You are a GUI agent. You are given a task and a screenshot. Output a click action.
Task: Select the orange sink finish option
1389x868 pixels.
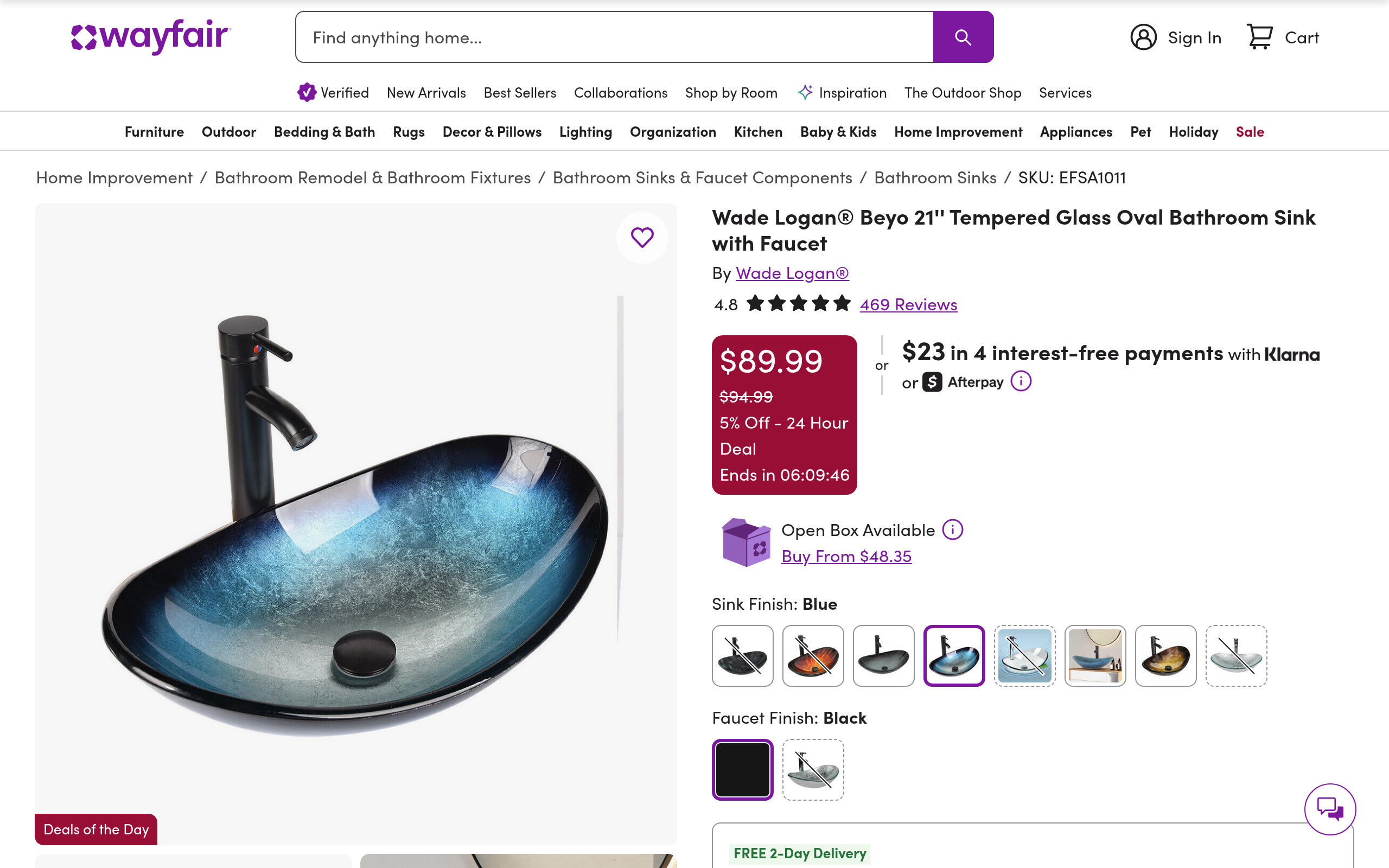(813, 655)
